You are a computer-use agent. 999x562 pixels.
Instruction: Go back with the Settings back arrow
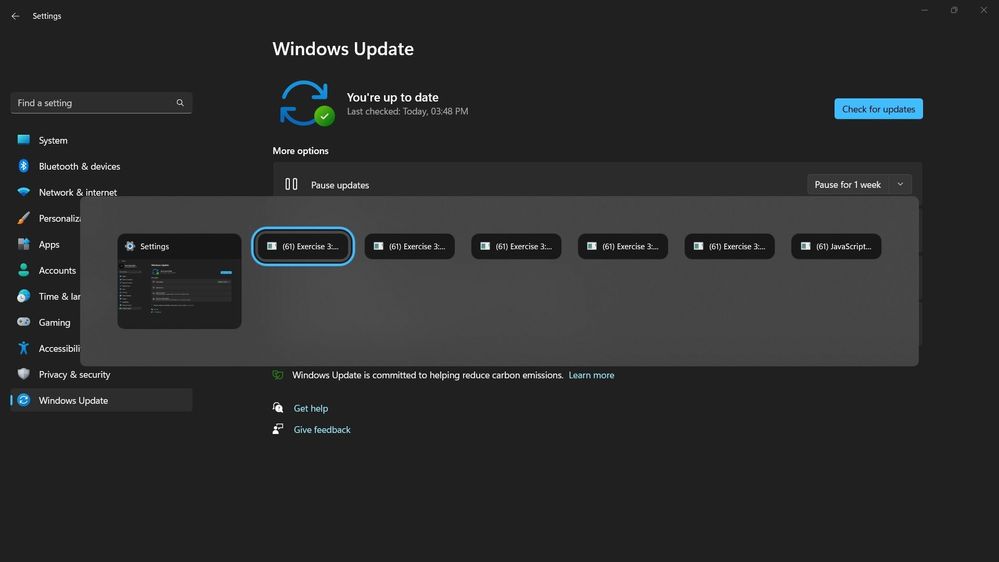[15, 16]
